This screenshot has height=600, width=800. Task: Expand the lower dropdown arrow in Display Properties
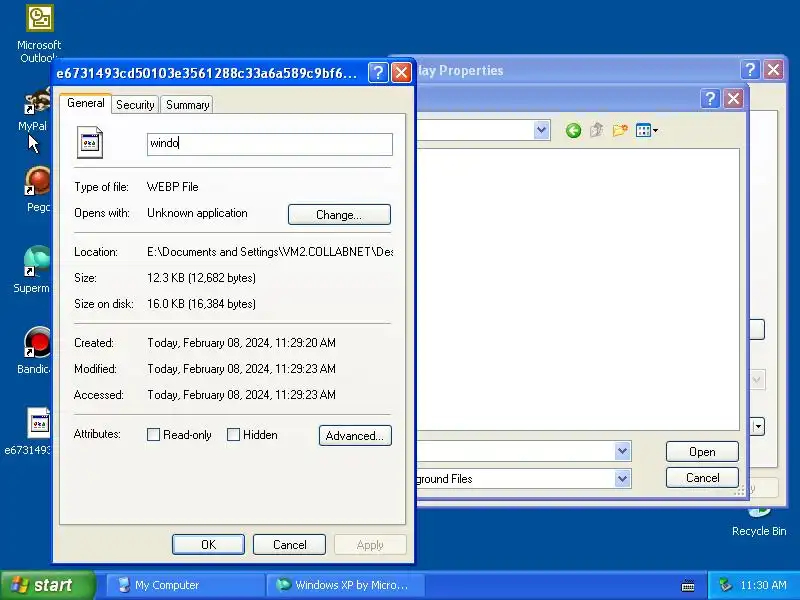coord(758,426)
